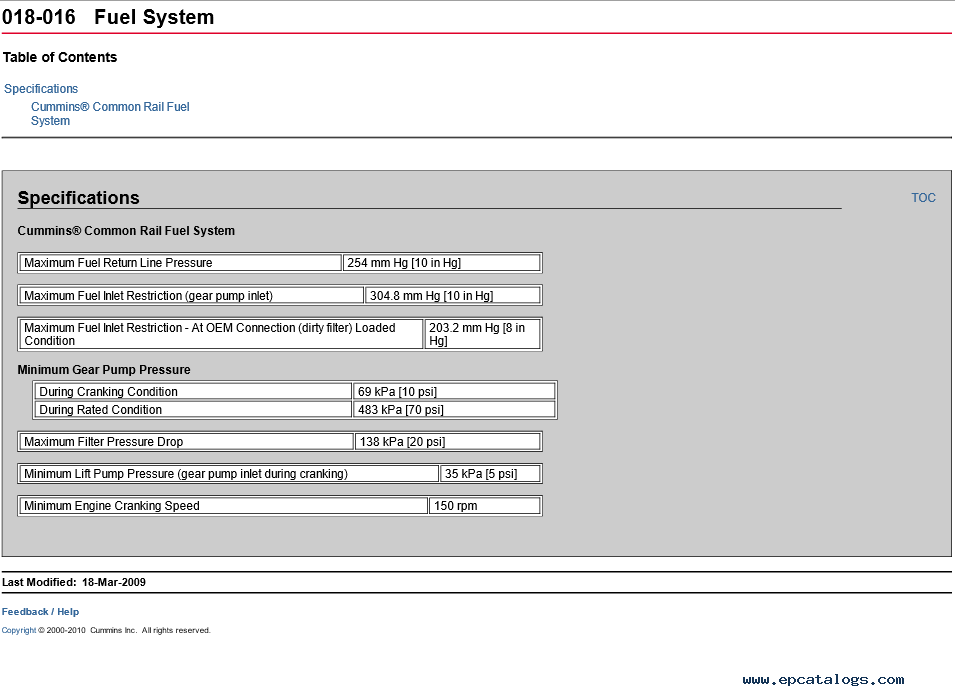The image size is (955, 696).
Task: Select 'Maximum Fuel Return Line Pressure' cell
Action: tap(180, 263)
